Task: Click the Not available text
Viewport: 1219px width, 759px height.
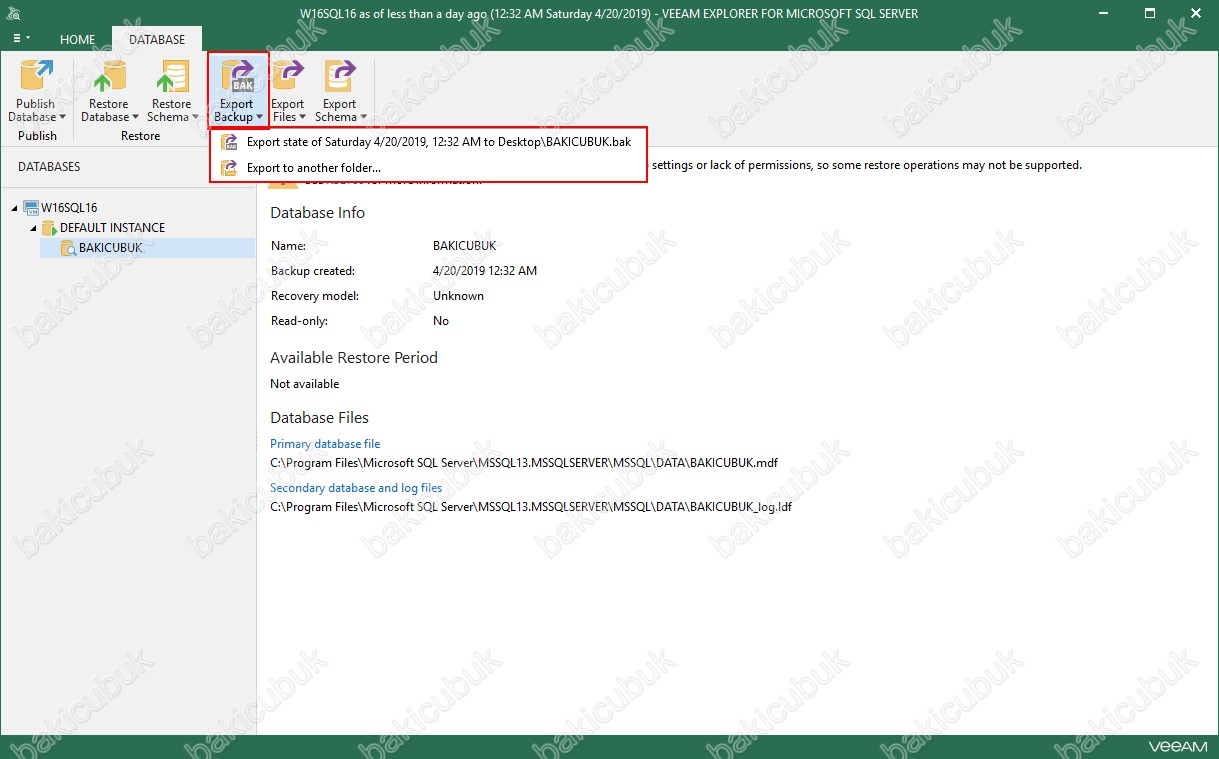Action: (x=305, y=384)
